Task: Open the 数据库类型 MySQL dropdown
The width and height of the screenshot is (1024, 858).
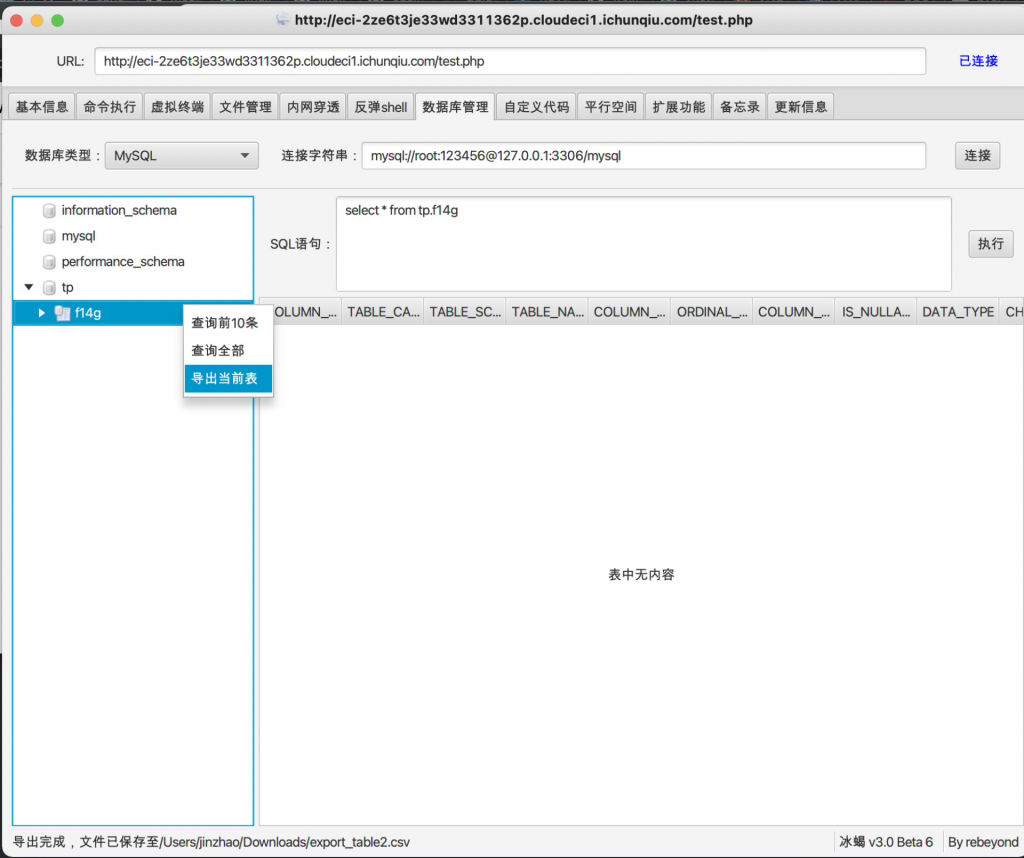Action: (181, 156)
